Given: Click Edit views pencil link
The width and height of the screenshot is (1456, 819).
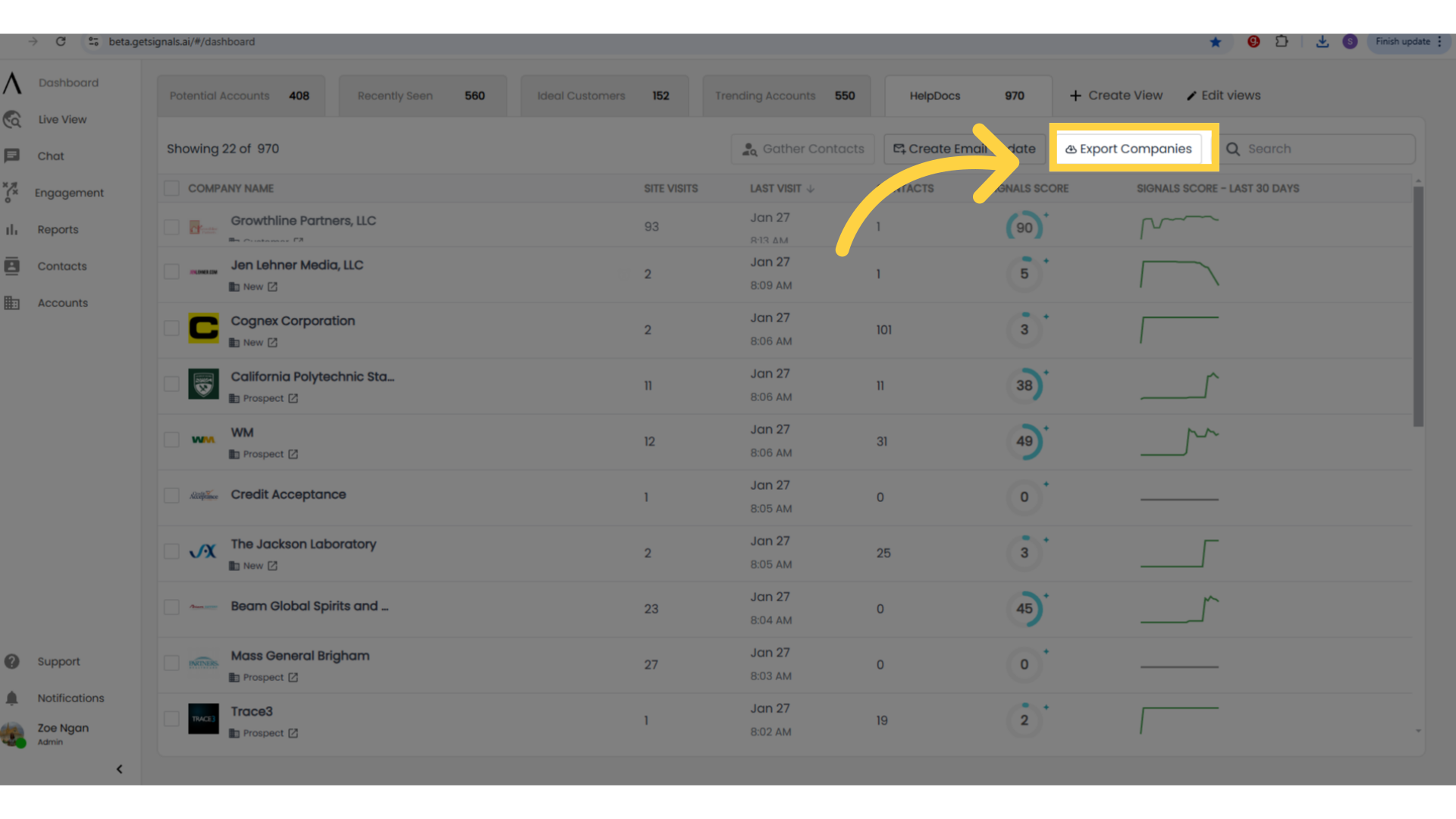Looking at the screenshot, I should [x=1223, y=96].
